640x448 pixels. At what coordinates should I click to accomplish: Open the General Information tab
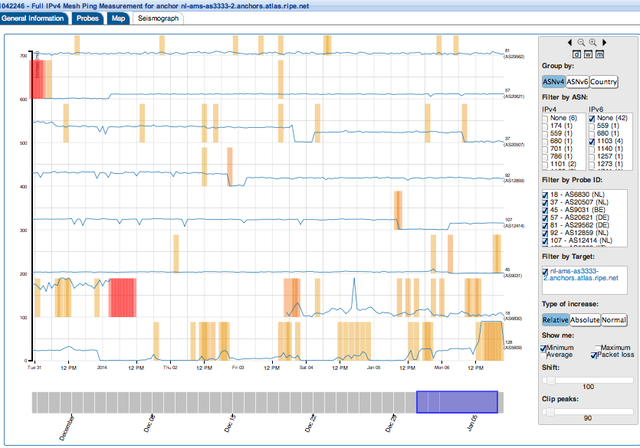point(33,18)
